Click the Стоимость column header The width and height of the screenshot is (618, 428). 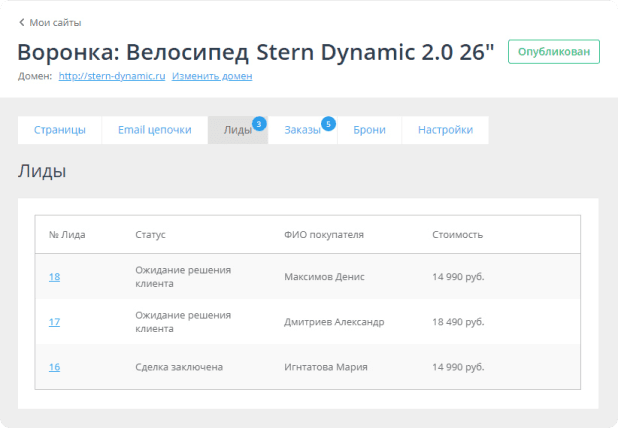click(457, 235)
